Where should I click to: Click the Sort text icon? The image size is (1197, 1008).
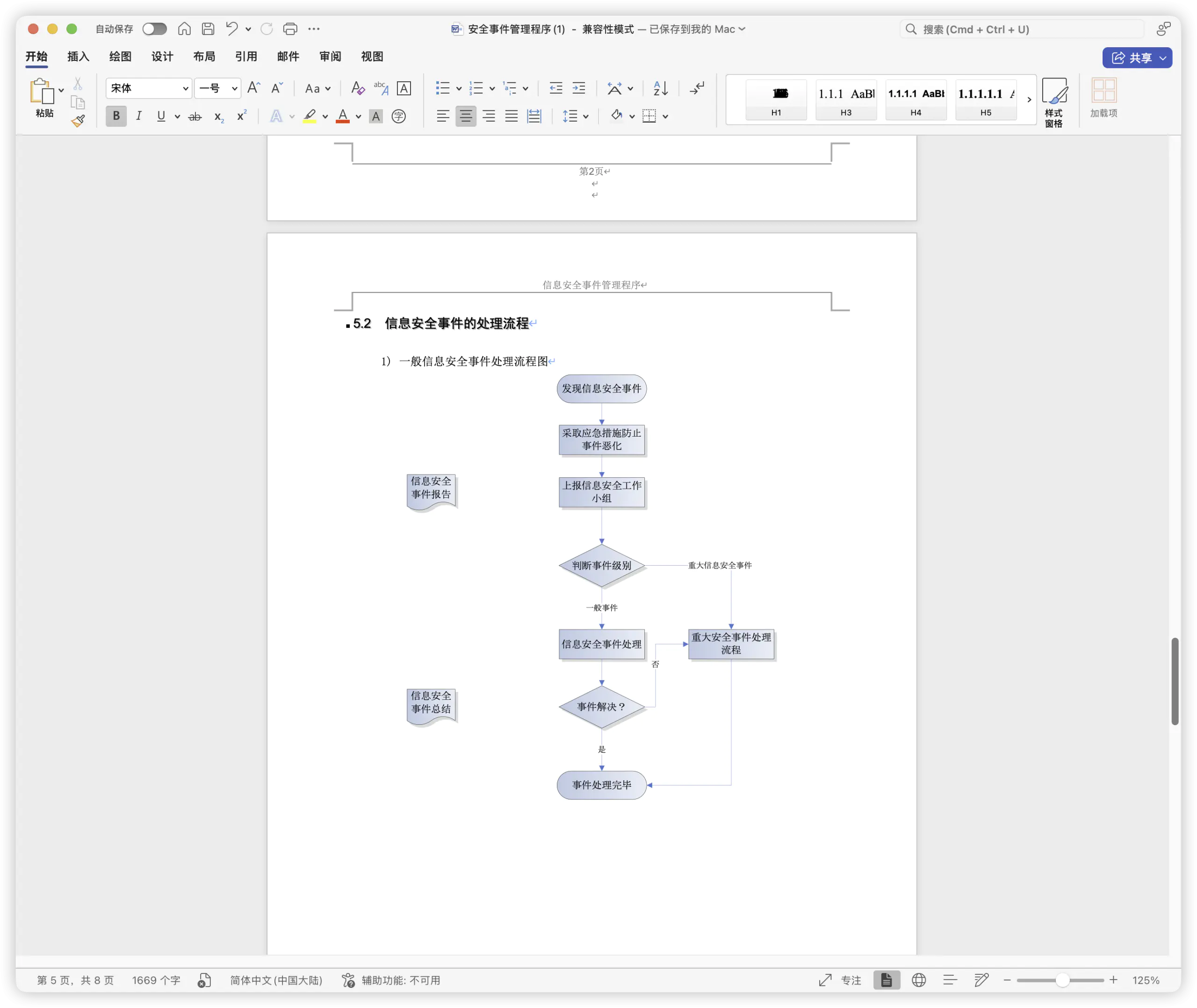pos(661,88)
